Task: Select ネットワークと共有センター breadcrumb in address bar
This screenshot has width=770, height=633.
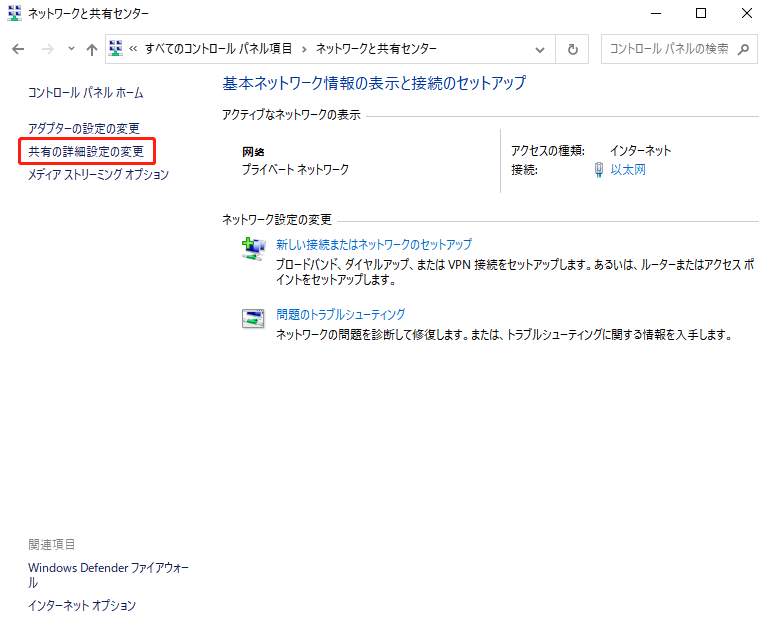Action: [x=376, y=49]
